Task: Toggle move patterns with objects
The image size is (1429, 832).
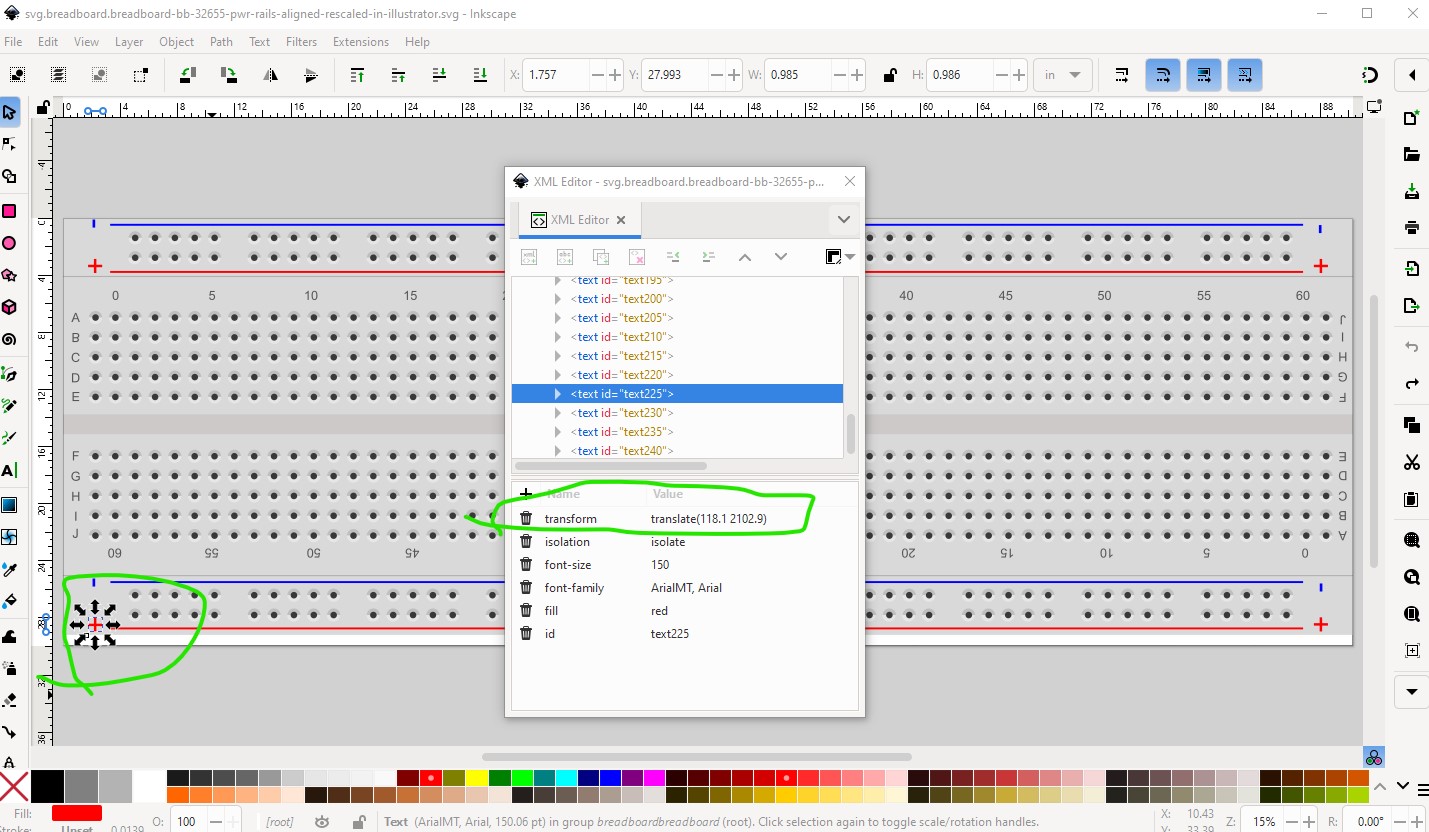Action: coord(1244,75)
